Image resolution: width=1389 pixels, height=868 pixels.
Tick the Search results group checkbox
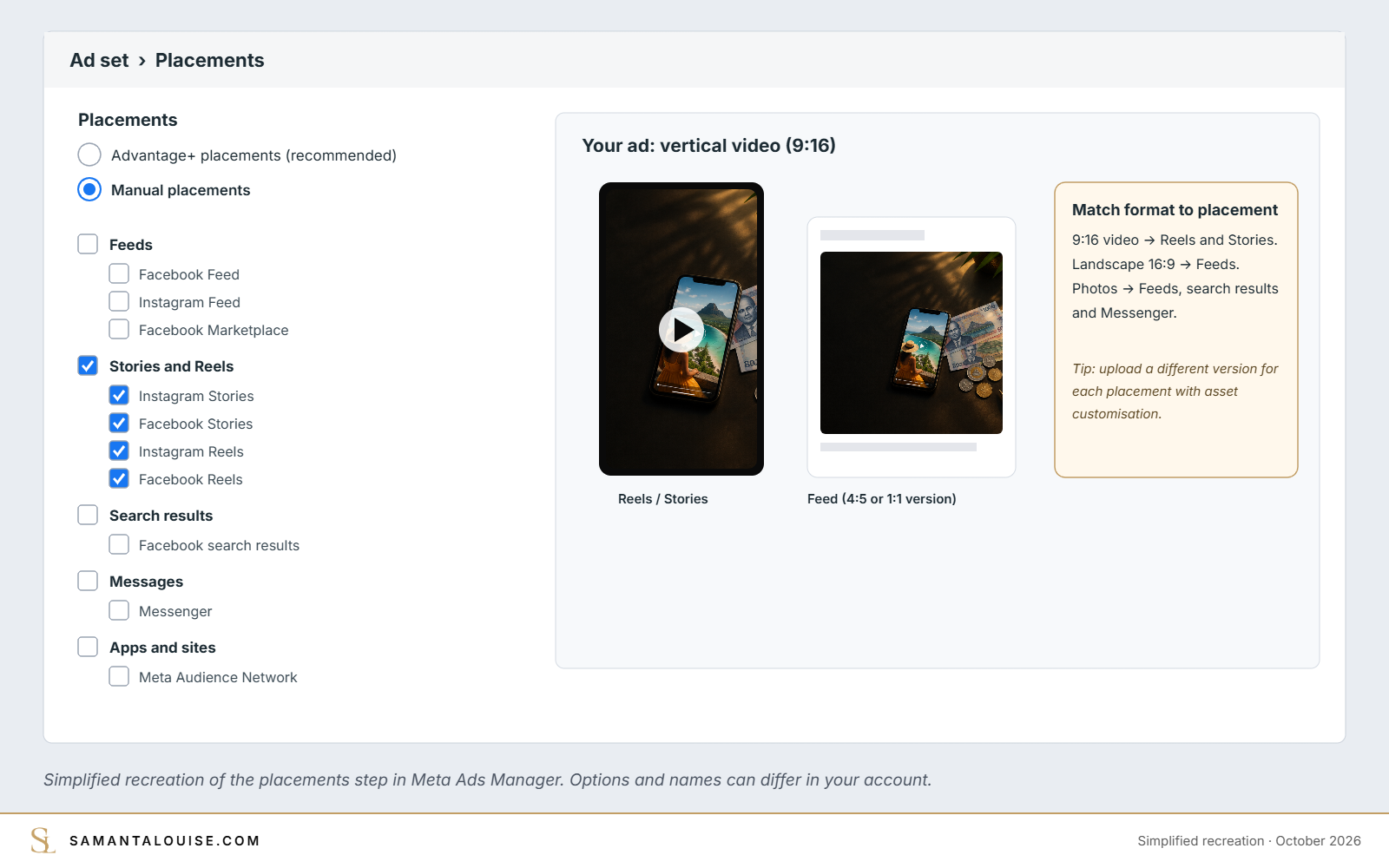click(x=88, y=515)
